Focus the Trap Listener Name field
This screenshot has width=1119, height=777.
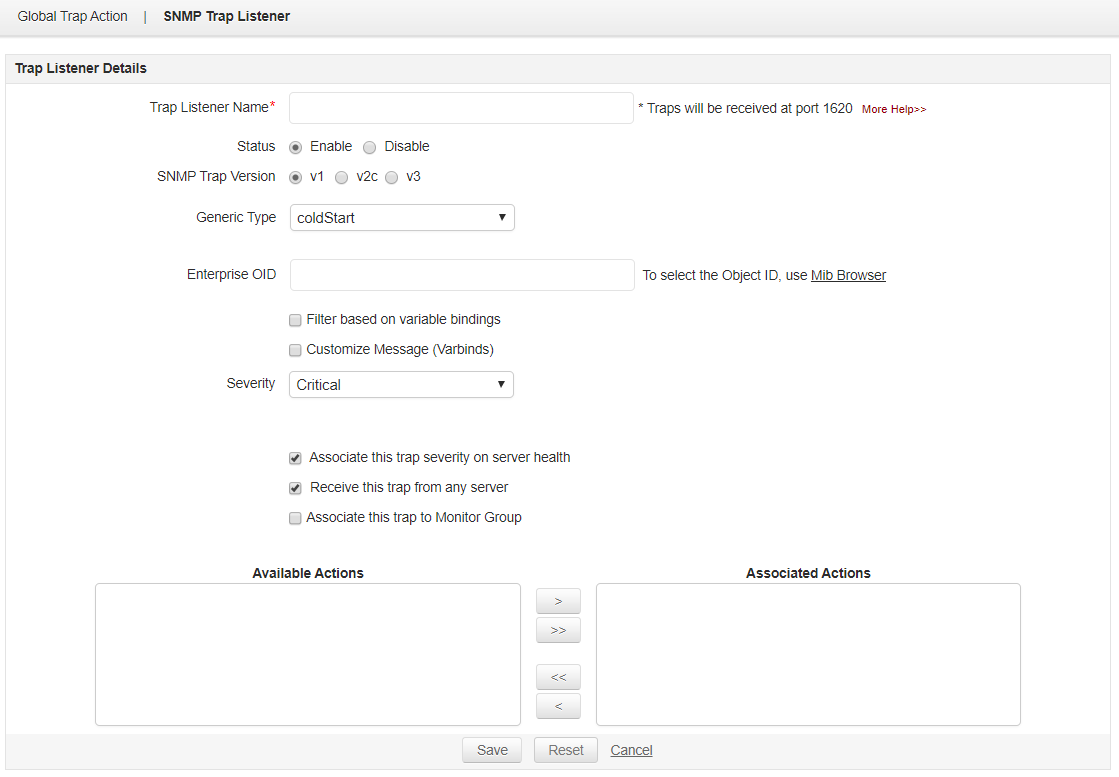coord(462,108)
